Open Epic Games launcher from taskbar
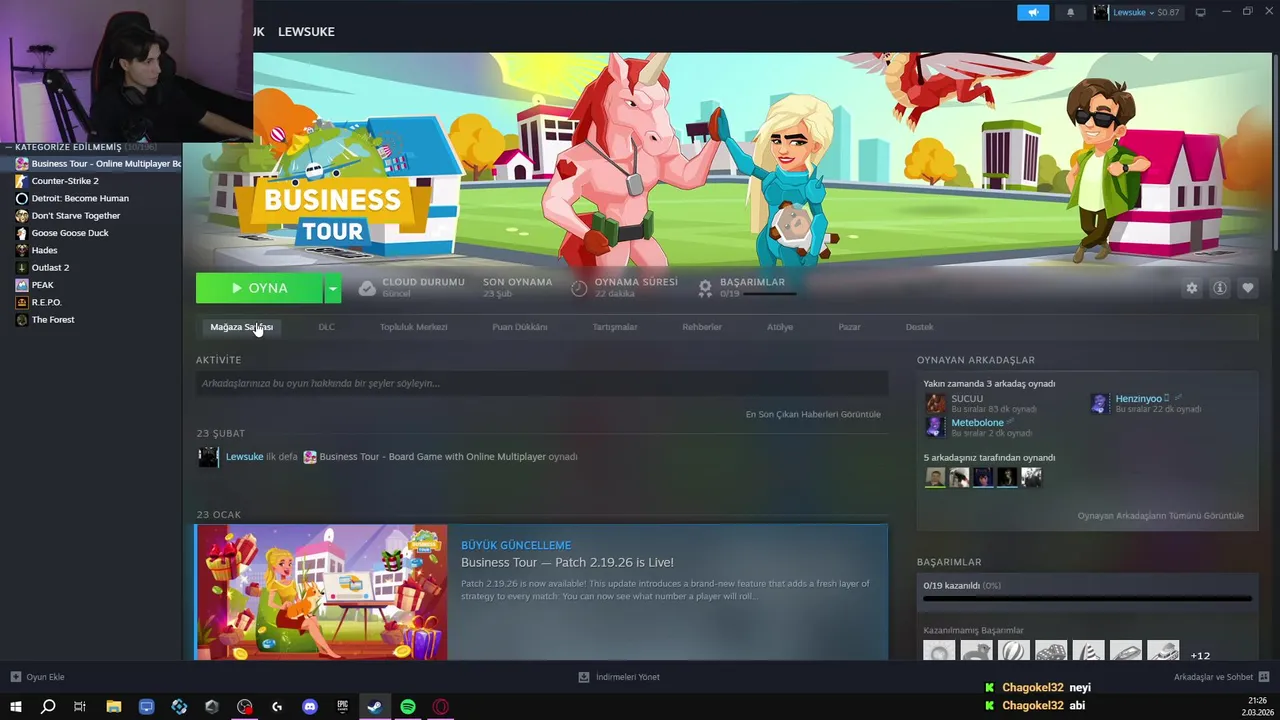 coord(342,707)
